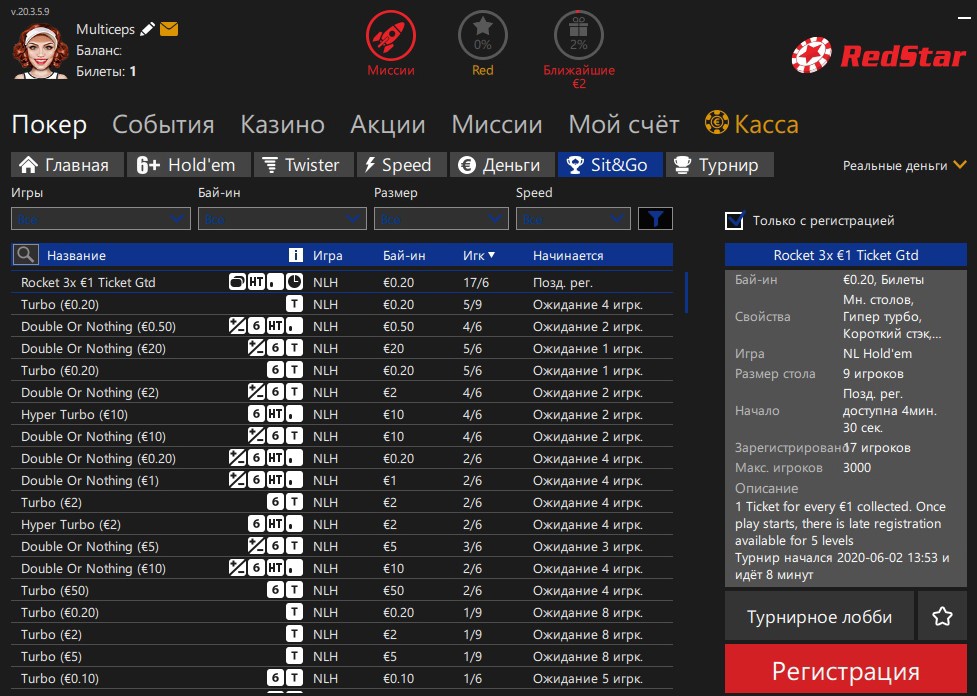Open the rocket Missions icon
The image size is (977, 696).
390,37
